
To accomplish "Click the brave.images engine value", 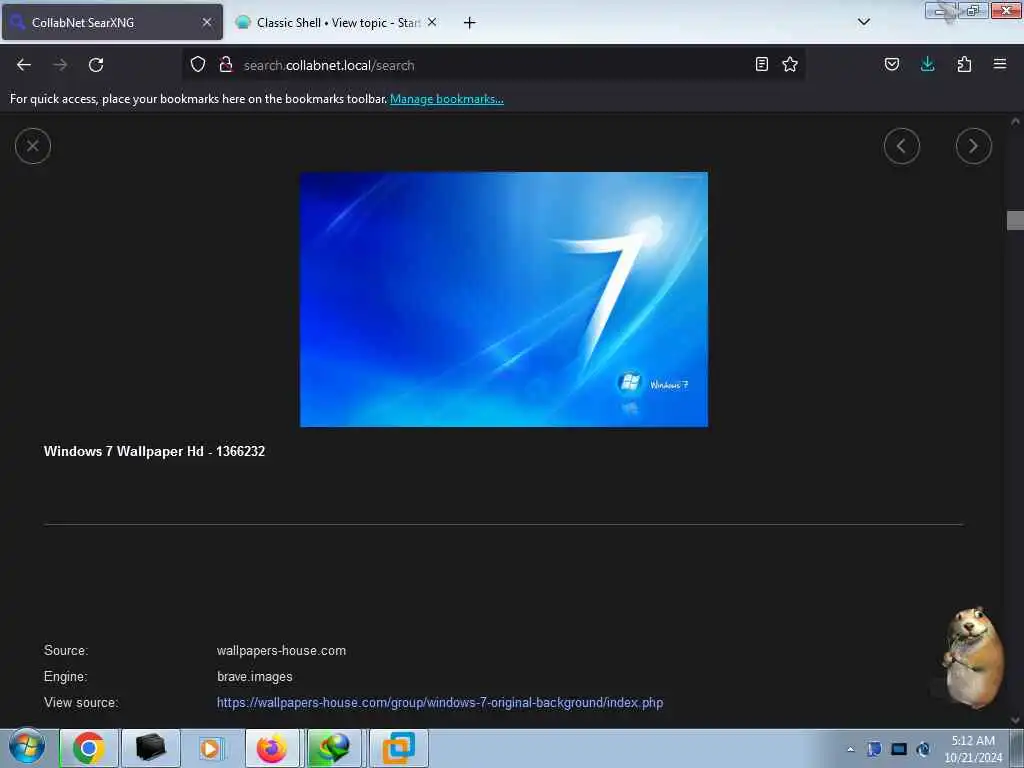I will (255, 677).
